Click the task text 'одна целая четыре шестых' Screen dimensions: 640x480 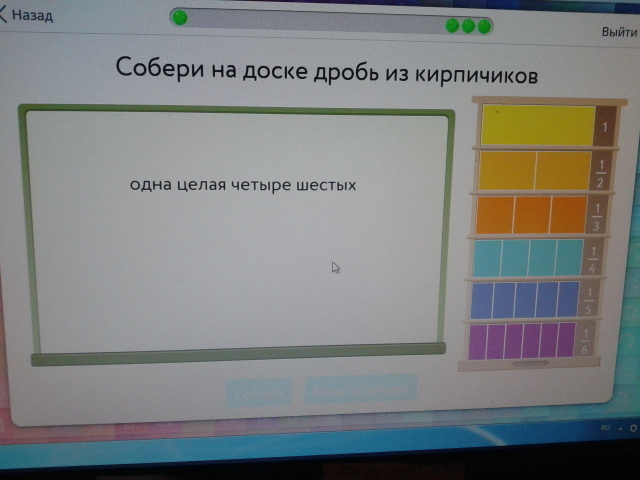243,185
